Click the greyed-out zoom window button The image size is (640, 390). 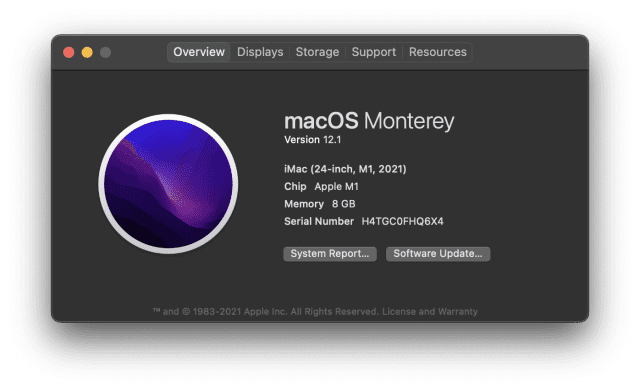(x=105, y=53)
